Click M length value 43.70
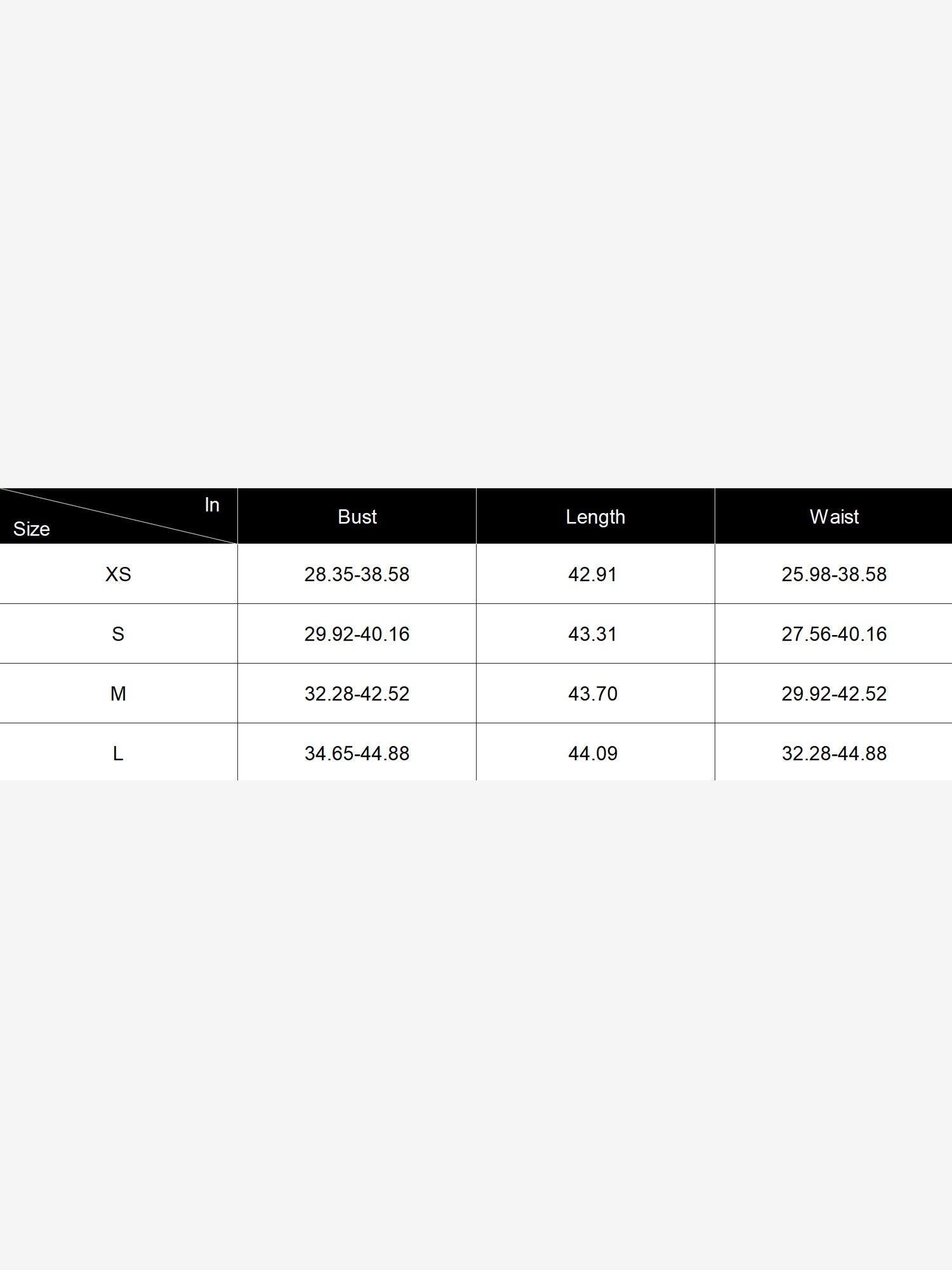Screen dimensions: 952x1270 (x=593, y=693)
